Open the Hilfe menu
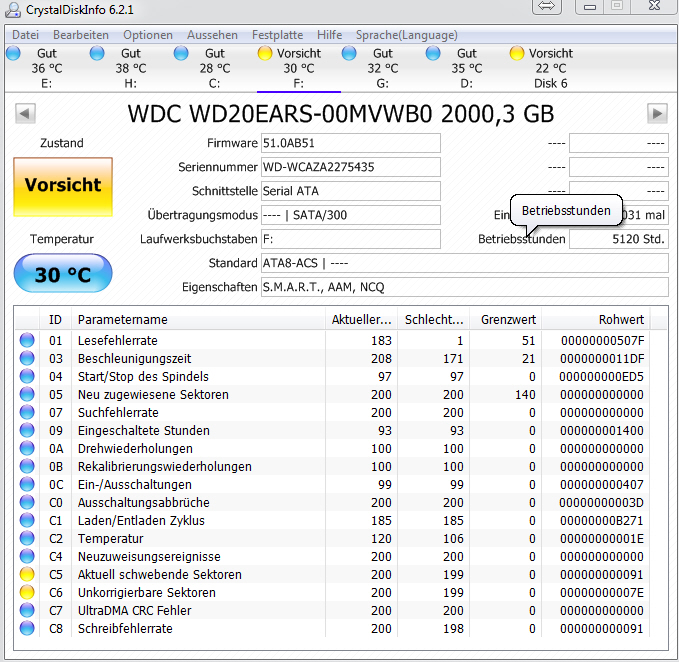Screen dimensions: 679x662 click(330, 35)
